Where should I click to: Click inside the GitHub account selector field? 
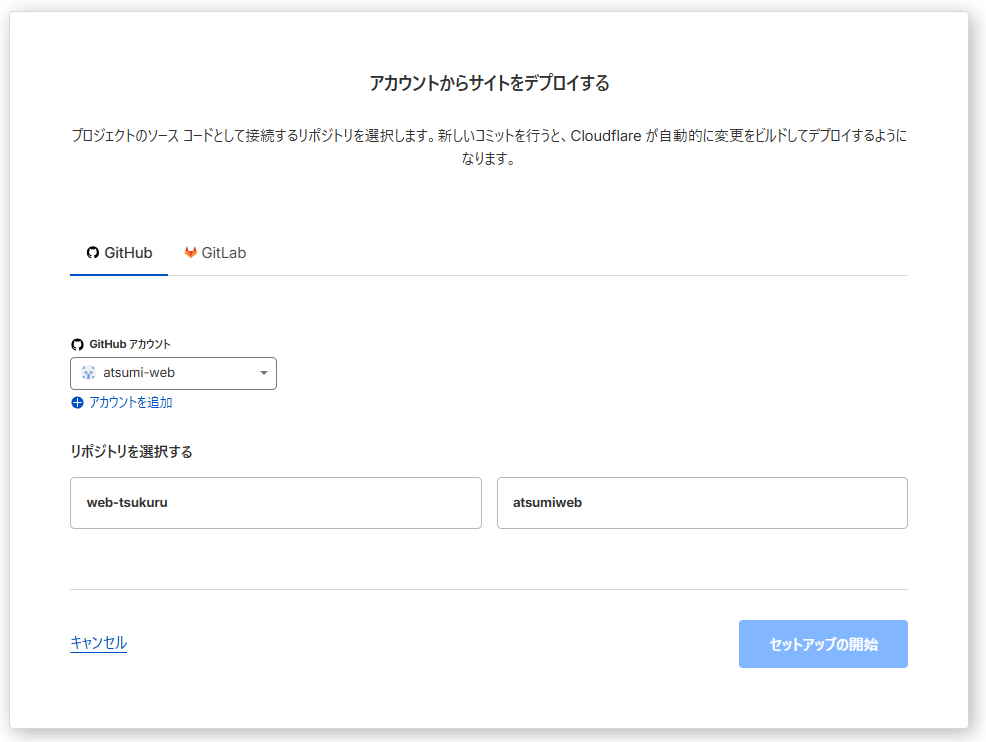click(x=173, y=373)
